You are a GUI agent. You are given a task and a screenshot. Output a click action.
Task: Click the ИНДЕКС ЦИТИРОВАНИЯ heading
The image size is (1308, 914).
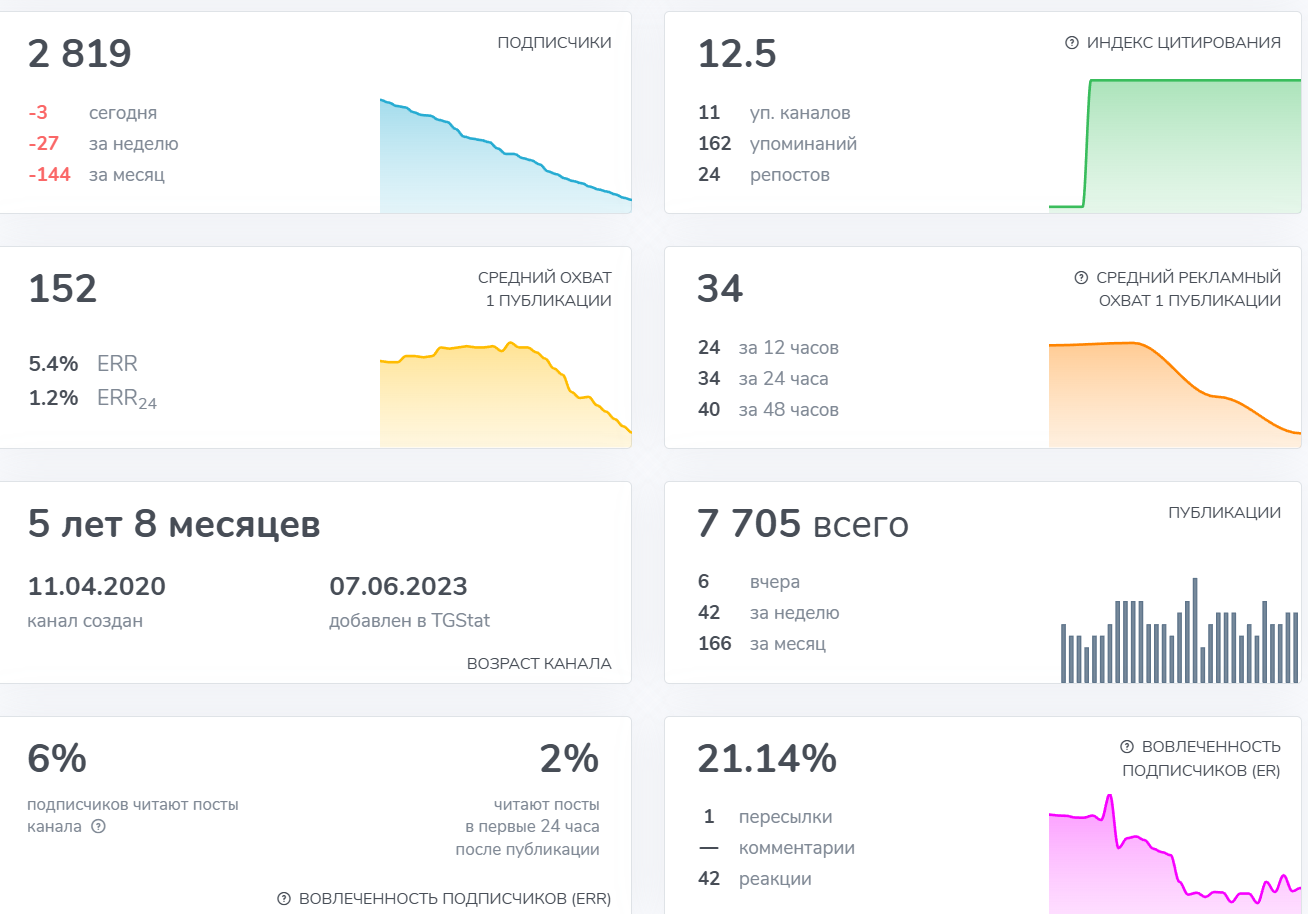[1184, 43]
